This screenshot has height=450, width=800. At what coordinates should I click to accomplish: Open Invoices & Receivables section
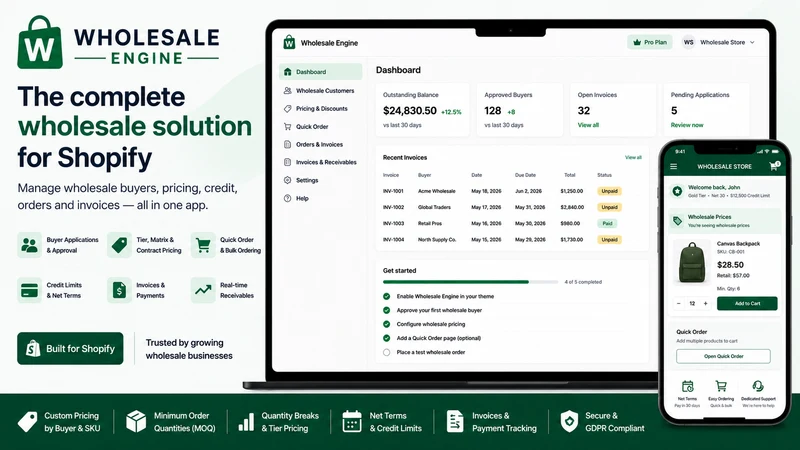(320, 162)
